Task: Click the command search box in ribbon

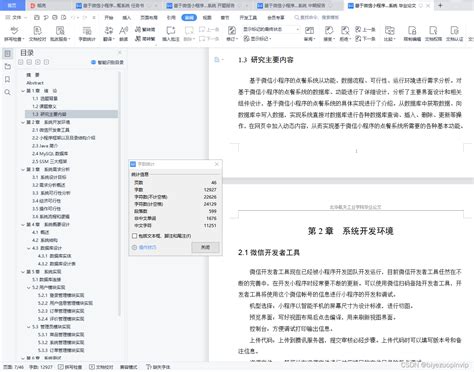Action: [317, 17]
